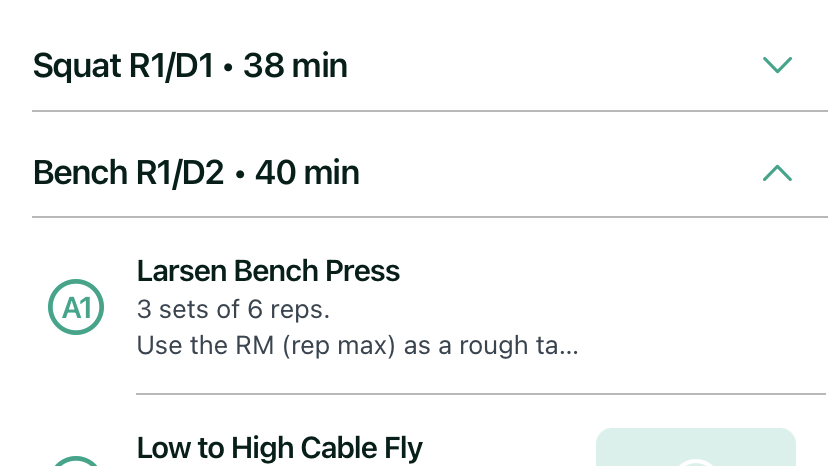Tap the white circle icon inside the thumbnail
Image resolution: width=828 pixels, height=466 pixels.
[696, 463]
